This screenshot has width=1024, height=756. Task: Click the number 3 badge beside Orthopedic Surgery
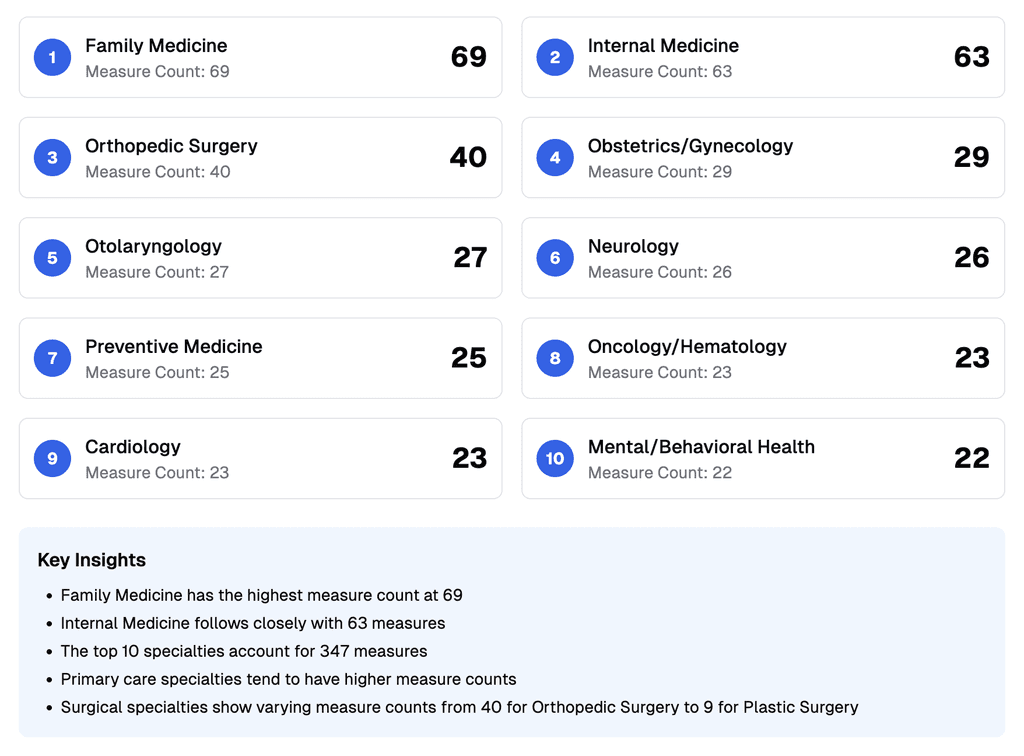pos(52,157)
